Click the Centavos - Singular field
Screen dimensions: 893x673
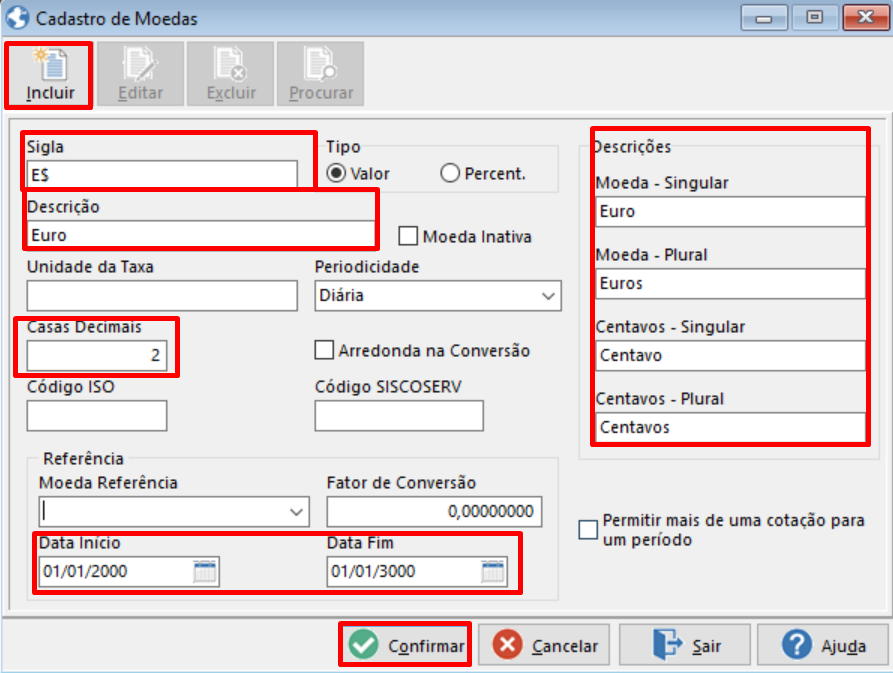tap(731, 356)
